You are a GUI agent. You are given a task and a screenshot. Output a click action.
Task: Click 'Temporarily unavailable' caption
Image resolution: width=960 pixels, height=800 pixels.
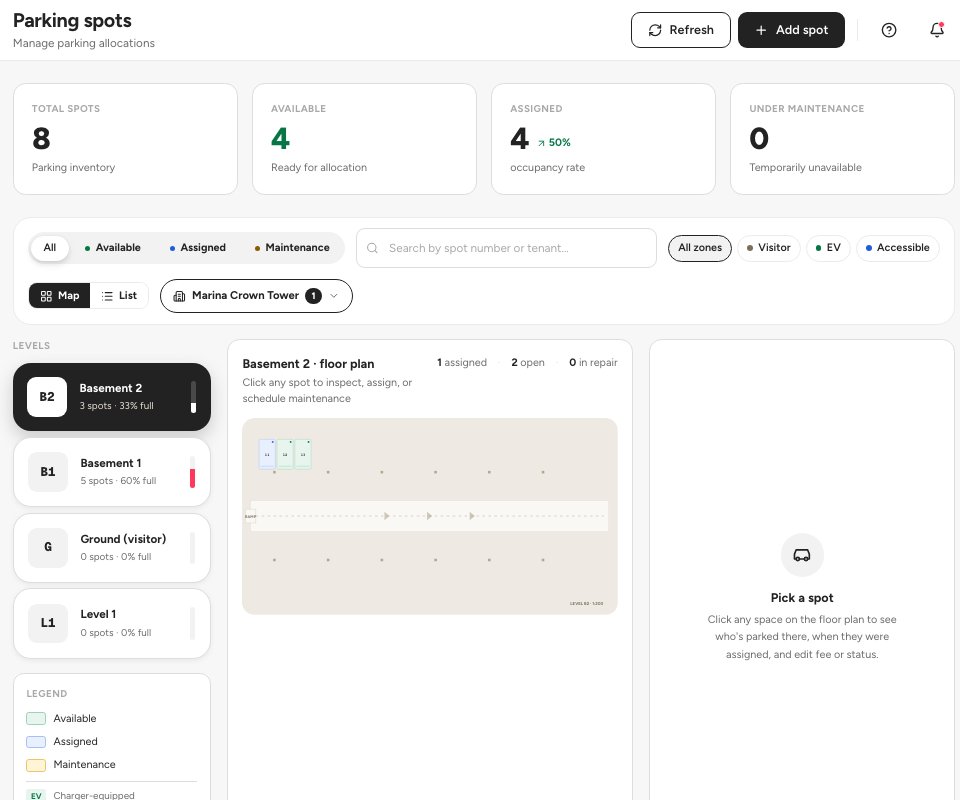click(805, 167)
